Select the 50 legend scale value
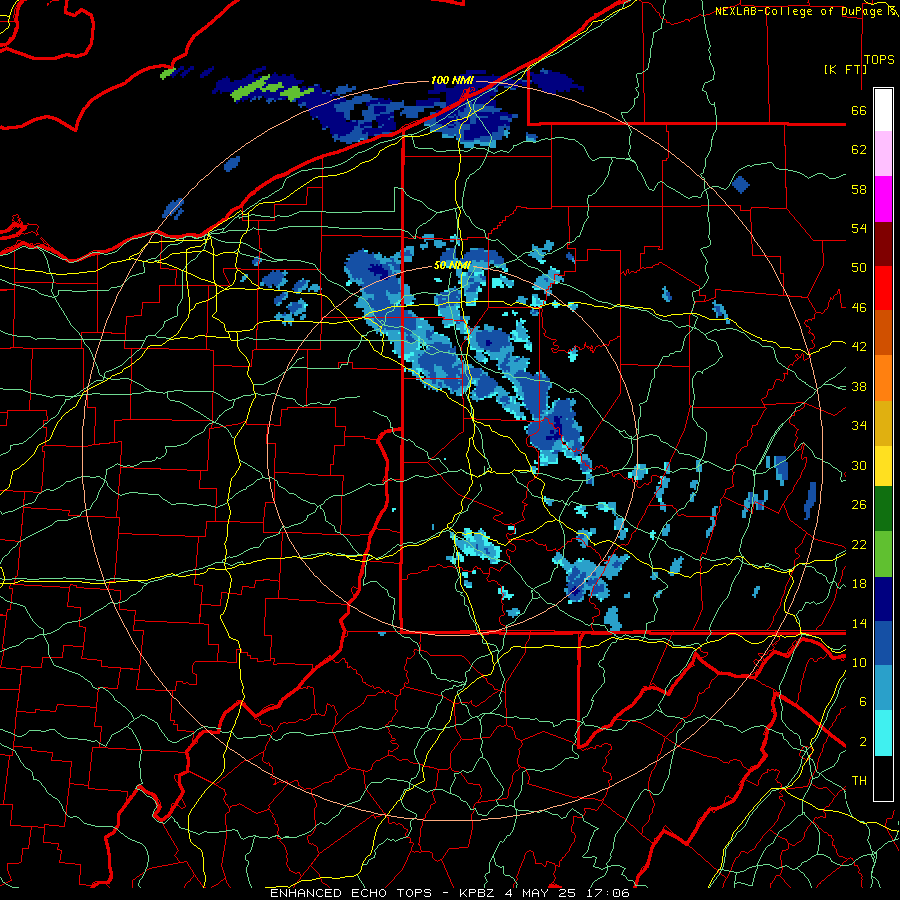Screen dimensions: 900x900 click(x=859, y=268)
